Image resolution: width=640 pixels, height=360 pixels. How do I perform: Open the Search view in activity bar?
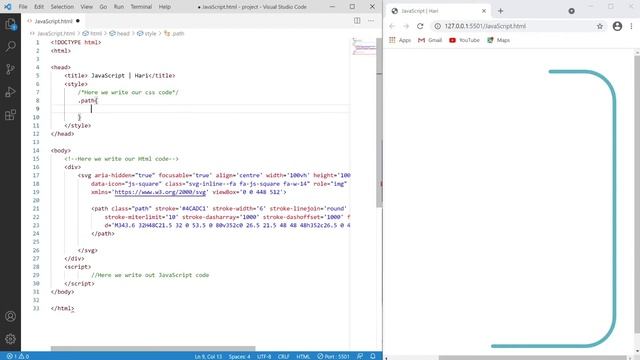(x=10, y=47)
